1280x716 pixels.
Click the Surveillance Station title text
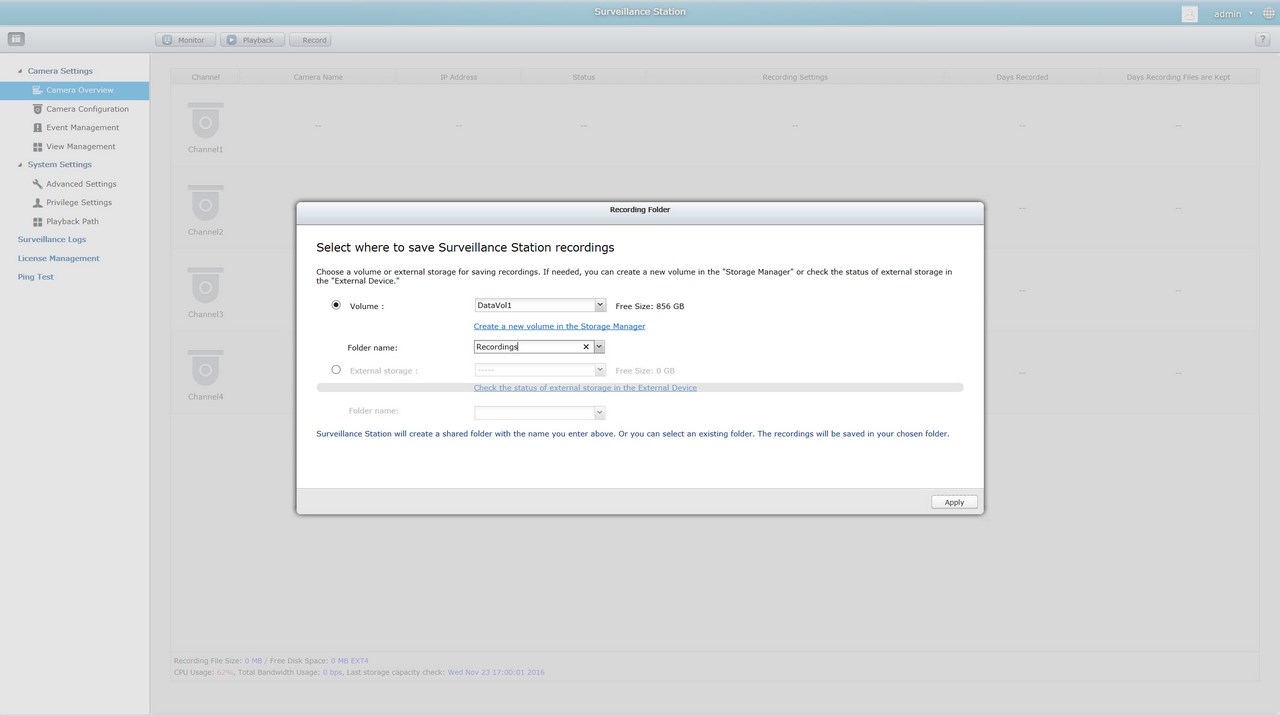pos(640,12)
